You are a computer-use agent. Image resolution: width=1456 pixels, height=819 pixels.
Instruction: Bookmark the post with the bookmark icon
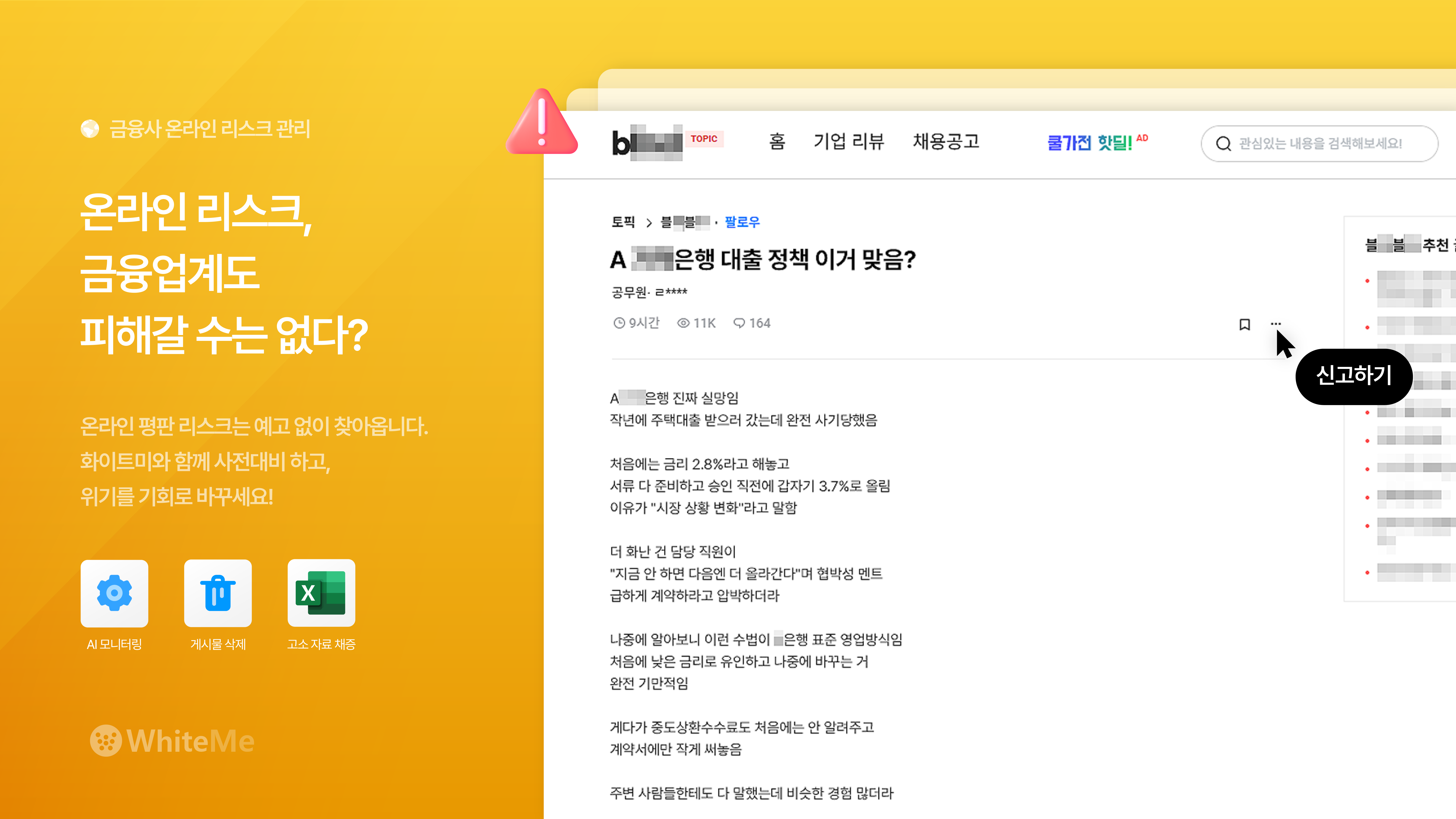(1245, 324)
